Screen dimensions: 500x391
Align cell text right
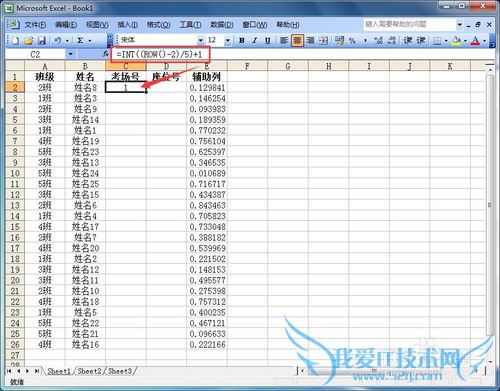(x=310, y=40)
